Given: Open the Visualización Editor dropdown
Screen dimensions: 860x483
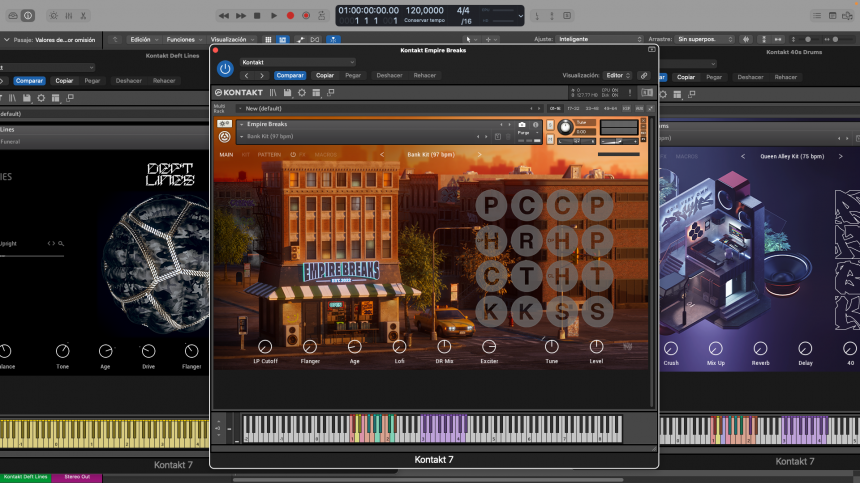Looking at the screenshot, I should click(x=617, y=76).
